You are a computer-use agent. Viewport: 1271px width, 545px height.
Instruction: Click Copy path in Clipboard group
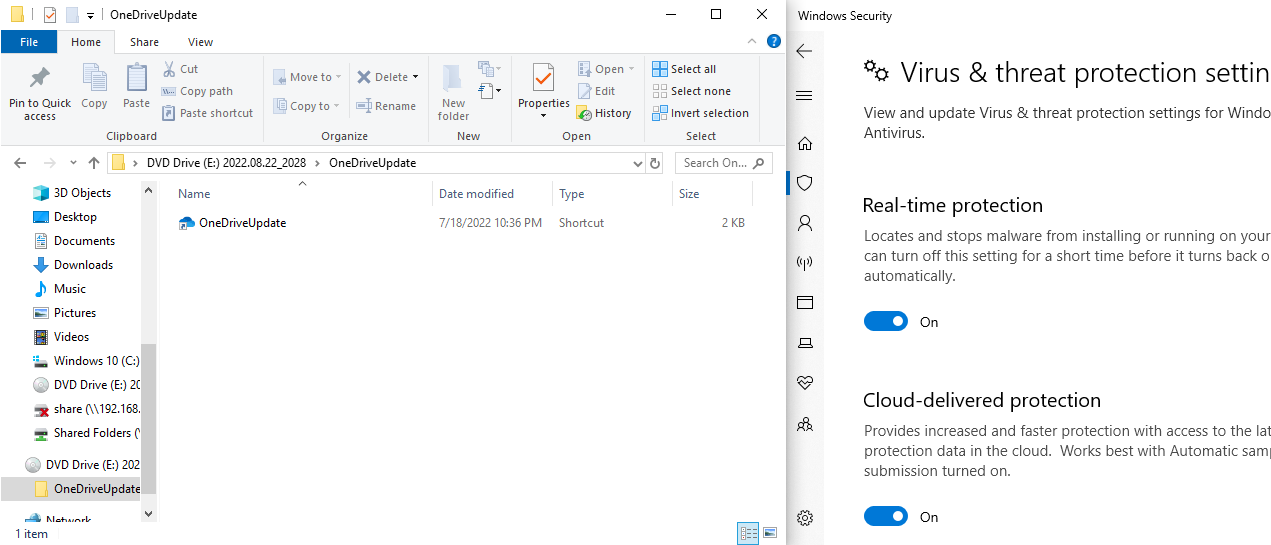point(197,91)
